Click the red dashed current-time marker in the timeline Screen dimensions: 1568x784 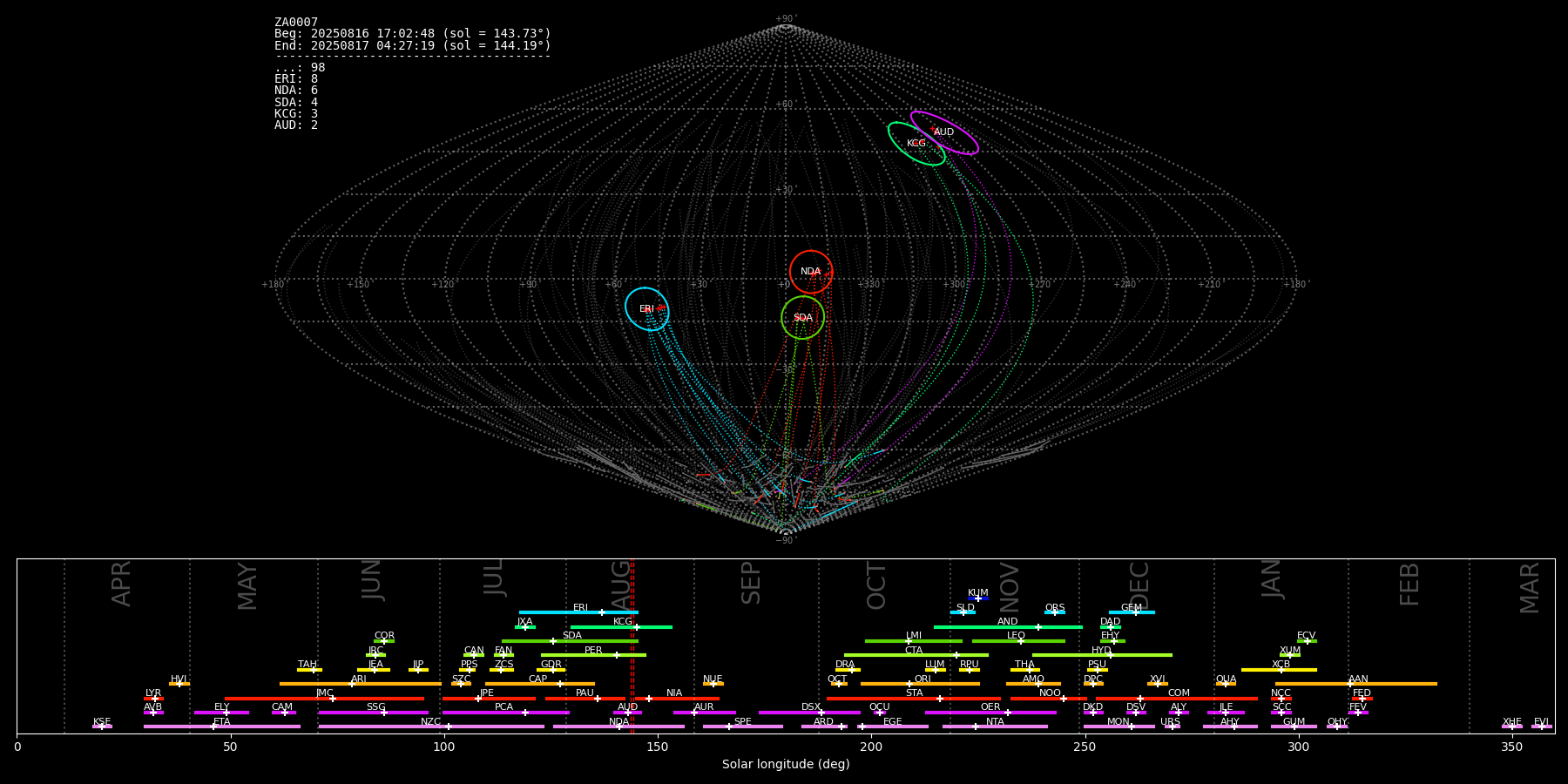click(x=632, y=645)
